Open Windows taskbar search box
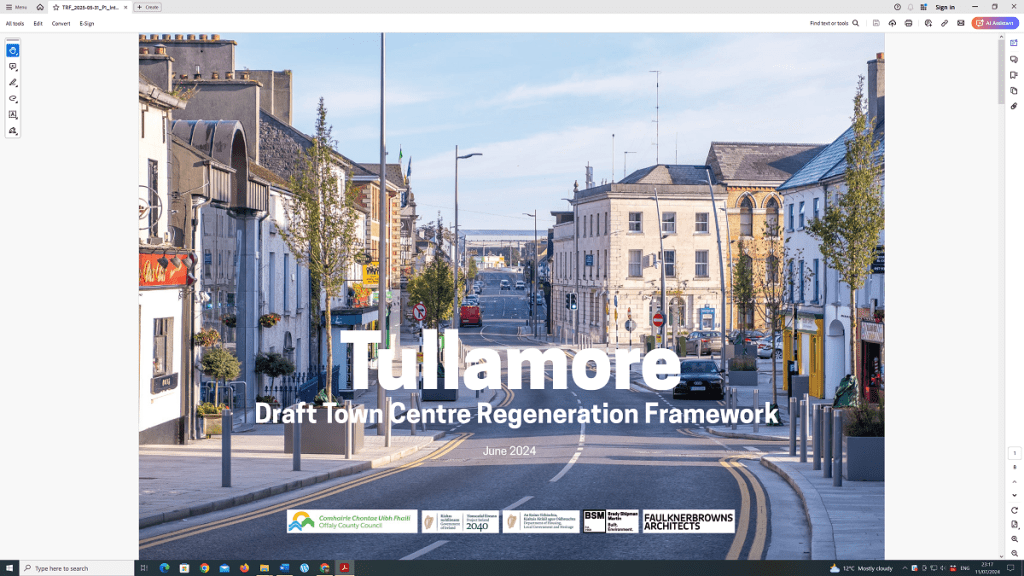Screen dimensions: 1024x576 (x=75, y=568)
